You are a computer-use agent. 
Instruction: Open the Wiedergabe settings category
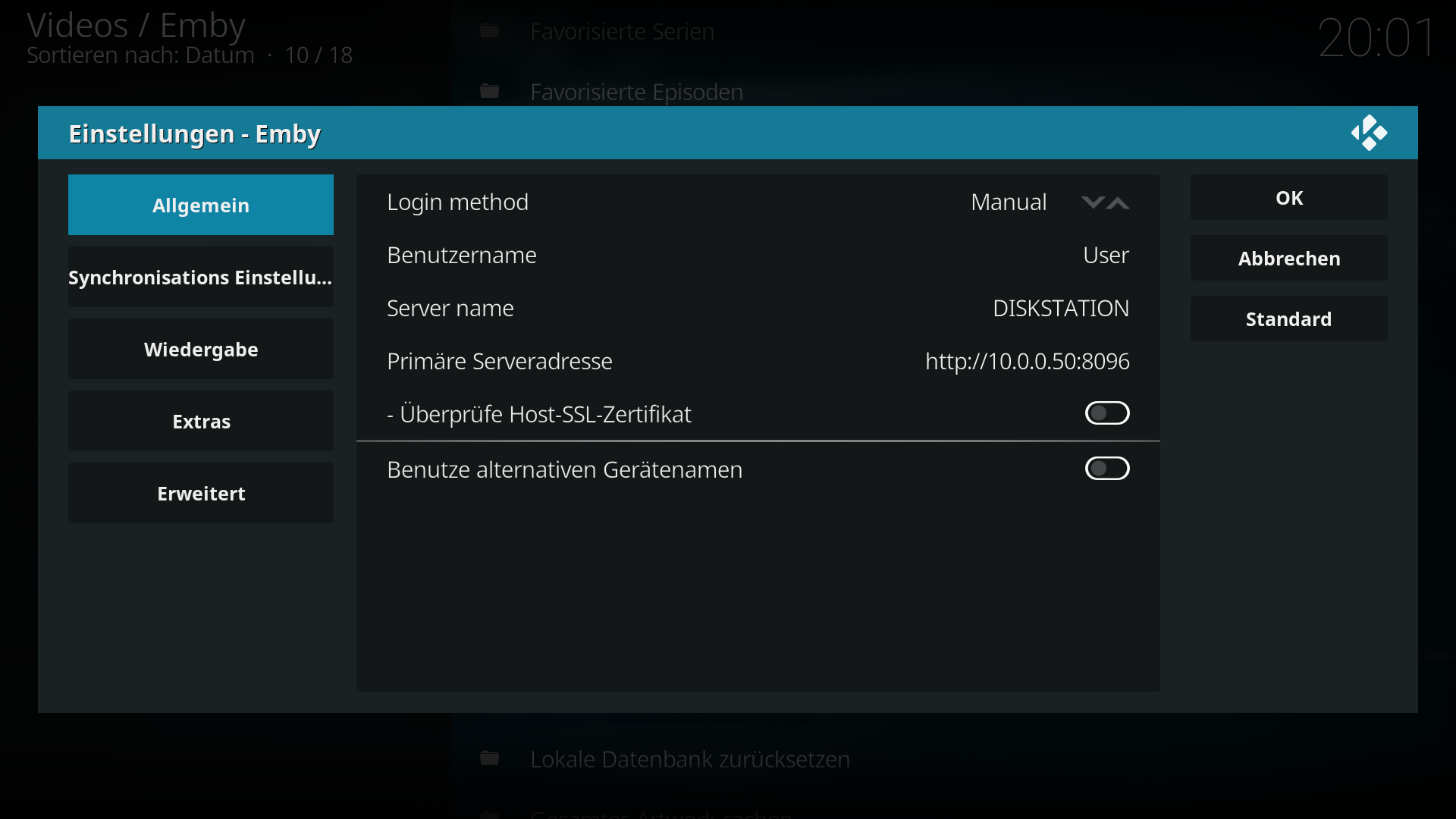pyautogui.click(x=201, y=349)
